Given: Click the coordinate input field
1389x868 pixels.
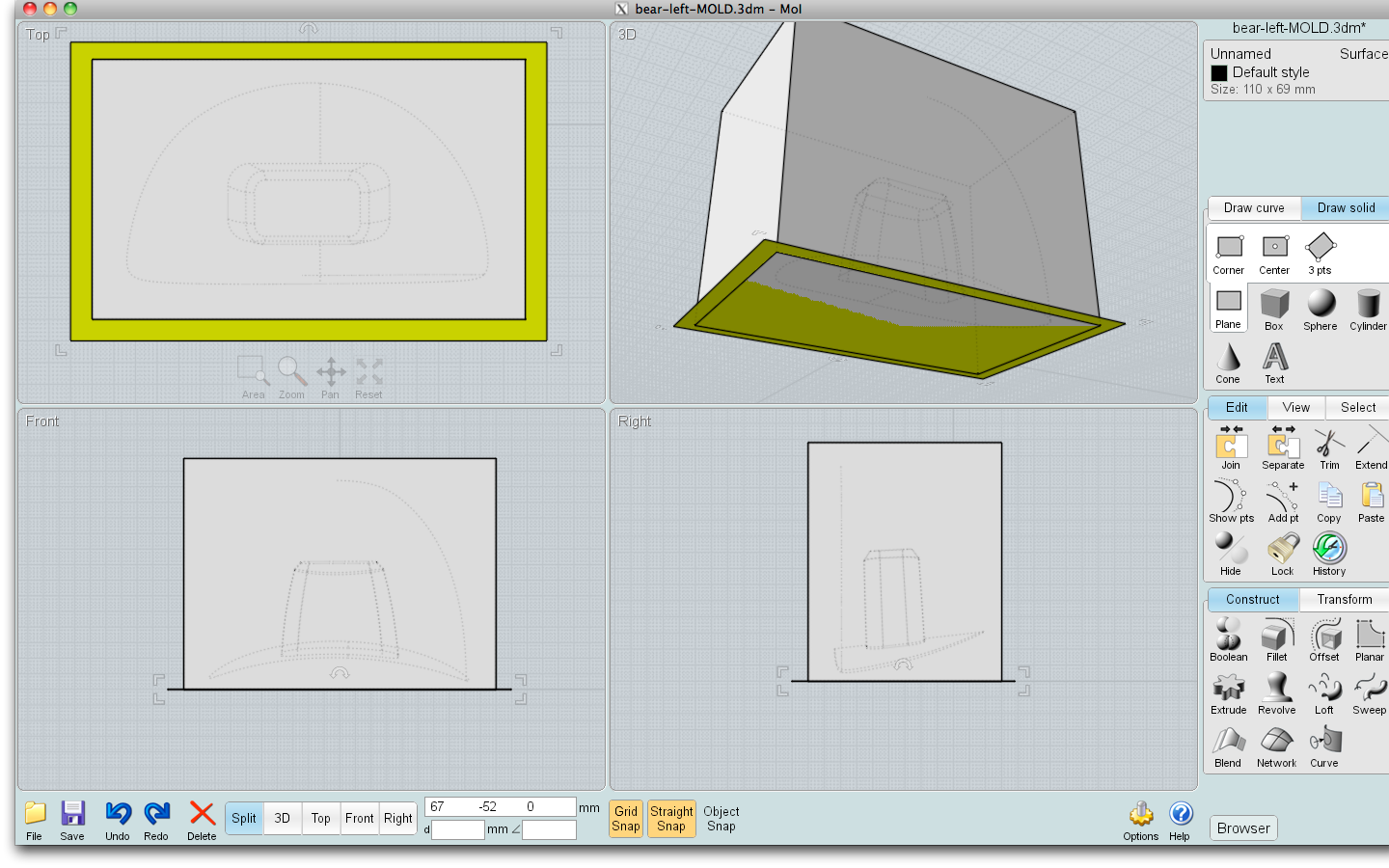Looking at the screenshot, I should 500,807.
